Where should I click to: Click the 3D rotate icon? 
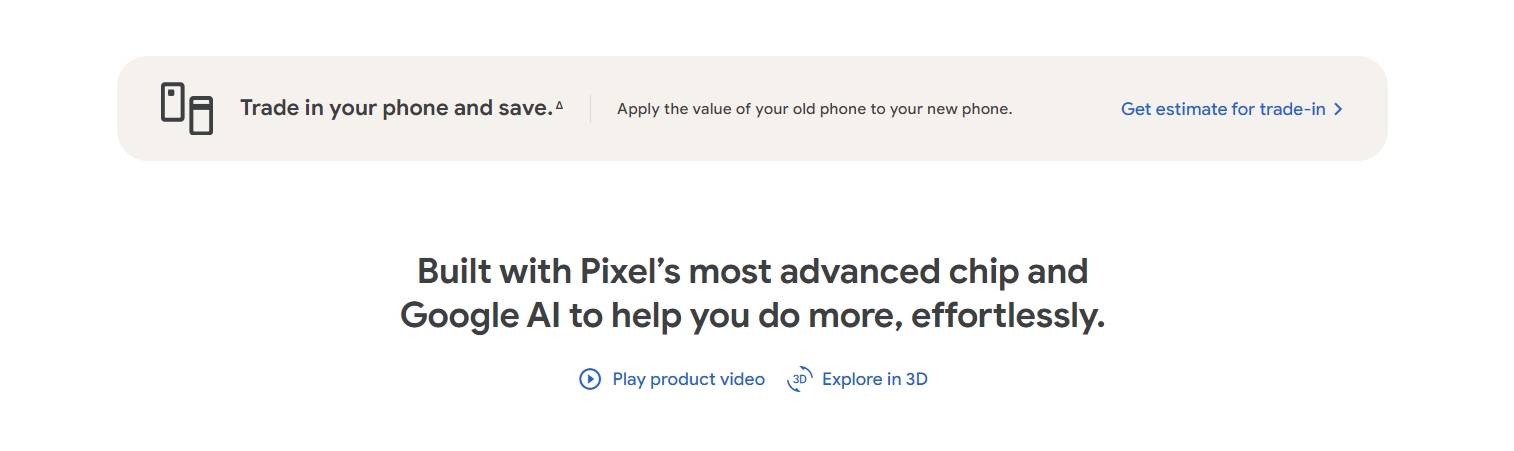799,379
